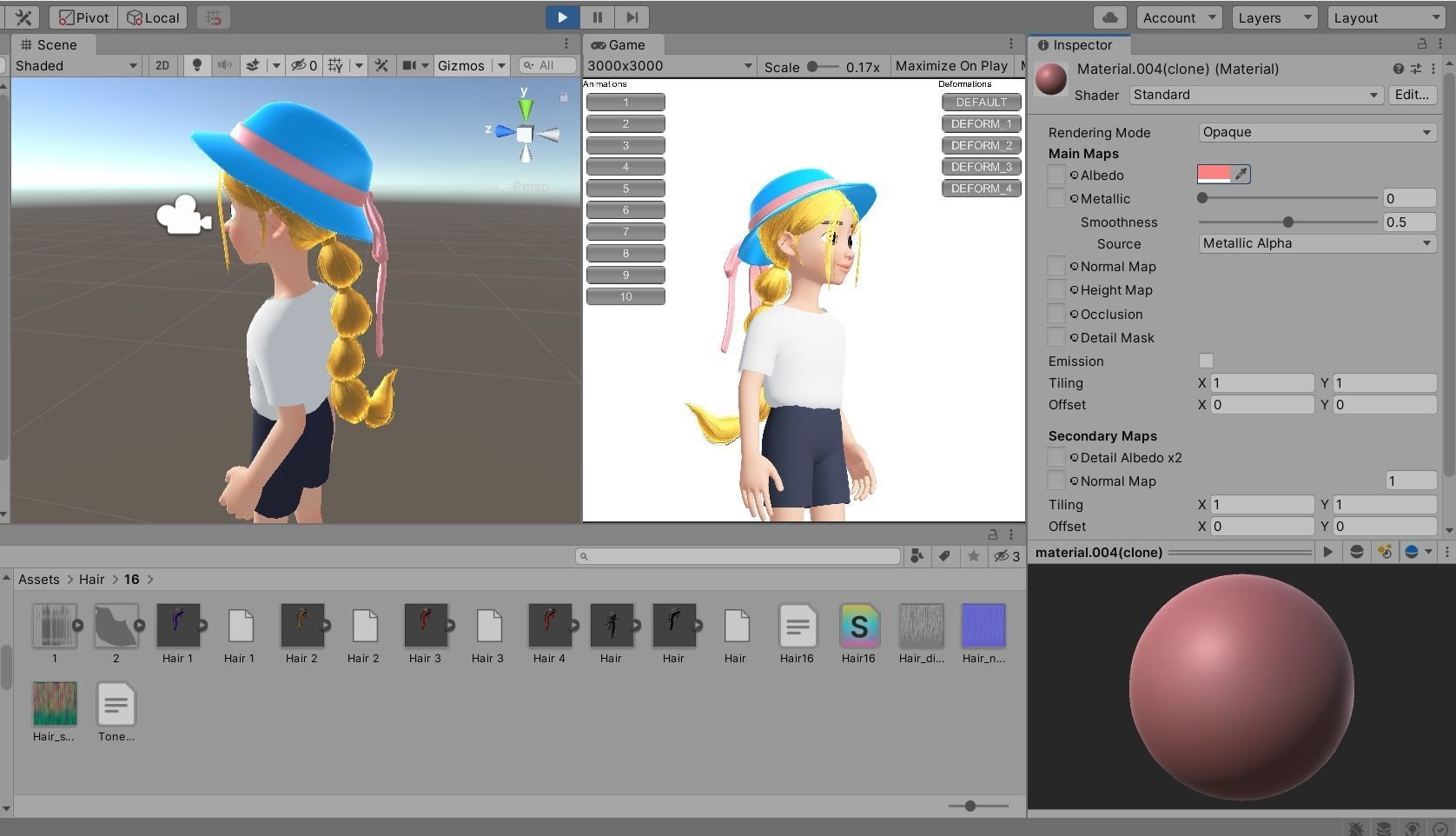Advance one frame with the Step button

(x=632, y=17)
